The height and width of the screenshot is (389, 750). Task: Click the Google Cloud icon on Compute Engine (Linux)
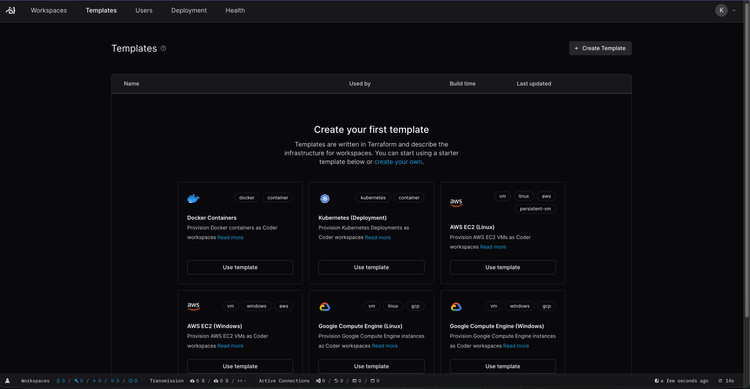coord(325,307)
